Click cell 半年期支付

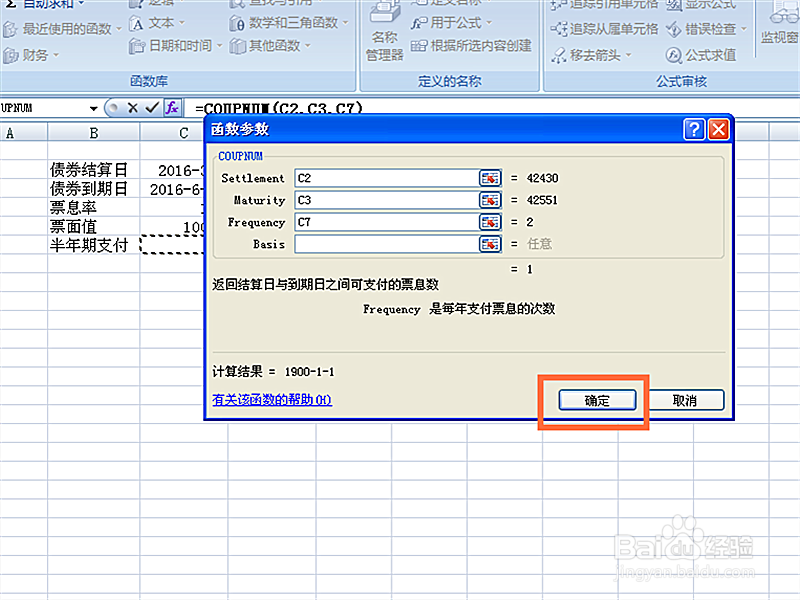[94, 245]
